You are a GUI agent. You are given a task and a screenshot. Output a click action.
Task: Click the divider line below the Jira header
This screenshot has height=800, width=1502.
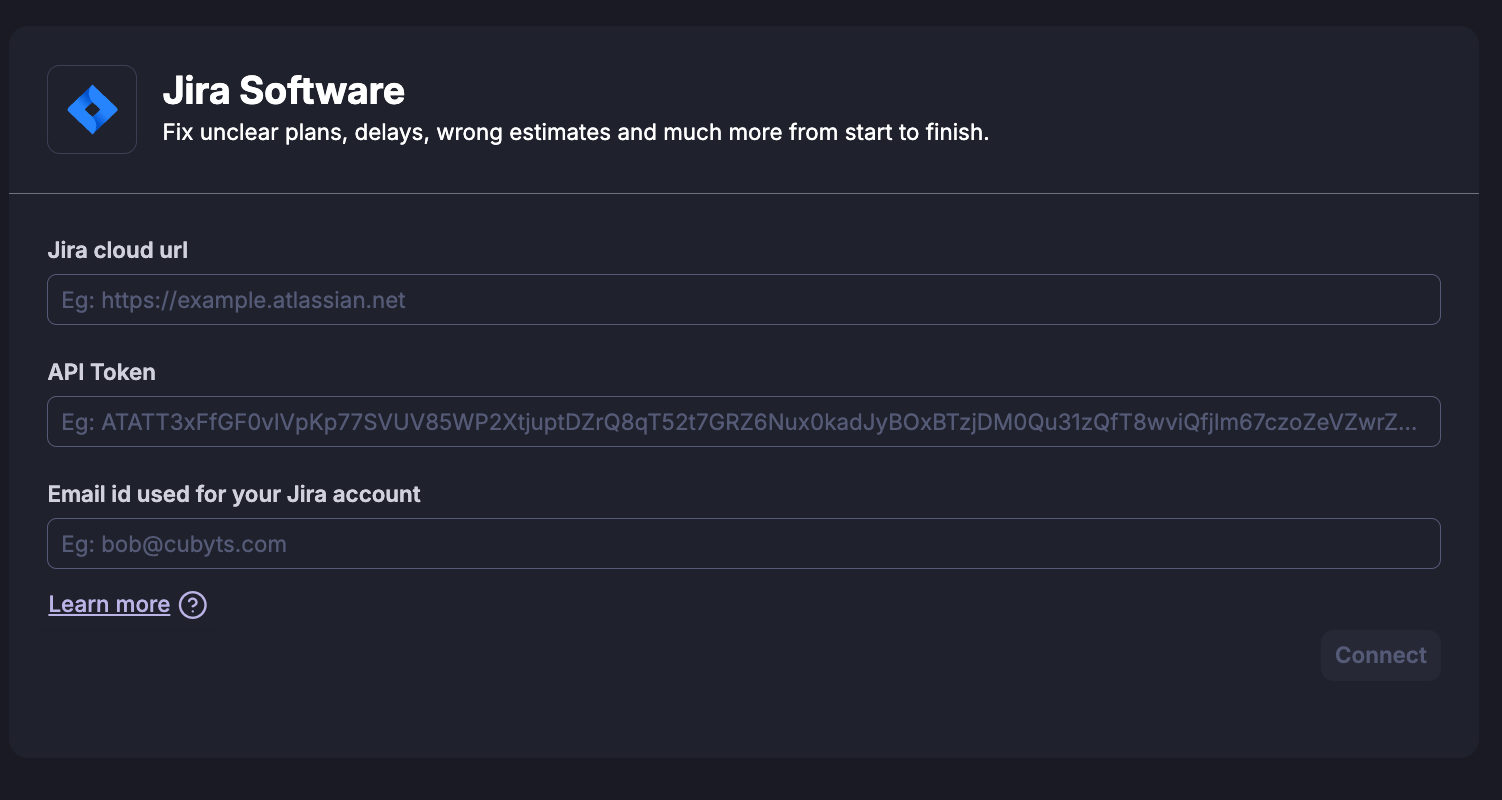point(744,193)
